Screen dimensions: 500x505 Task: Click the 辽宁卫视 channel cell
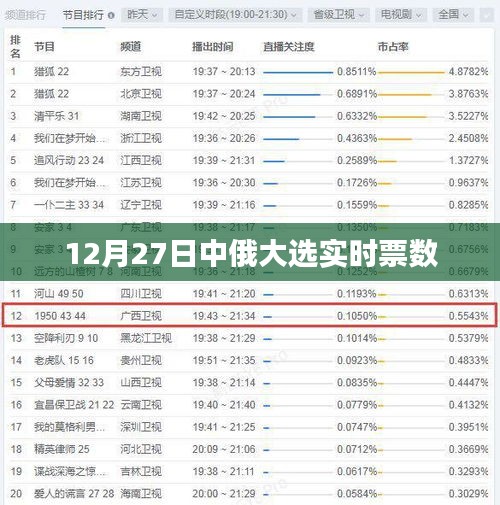141,205
